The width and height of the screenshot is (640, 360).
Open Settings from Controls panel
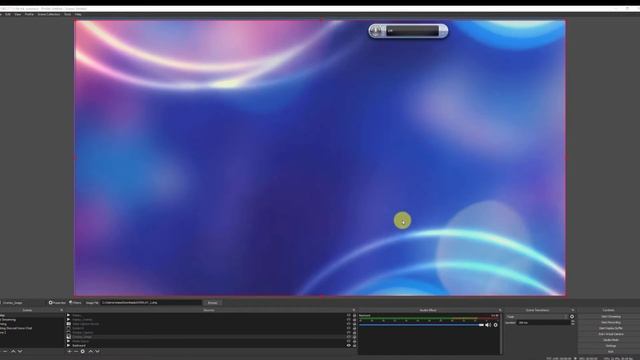coord(611,346)
